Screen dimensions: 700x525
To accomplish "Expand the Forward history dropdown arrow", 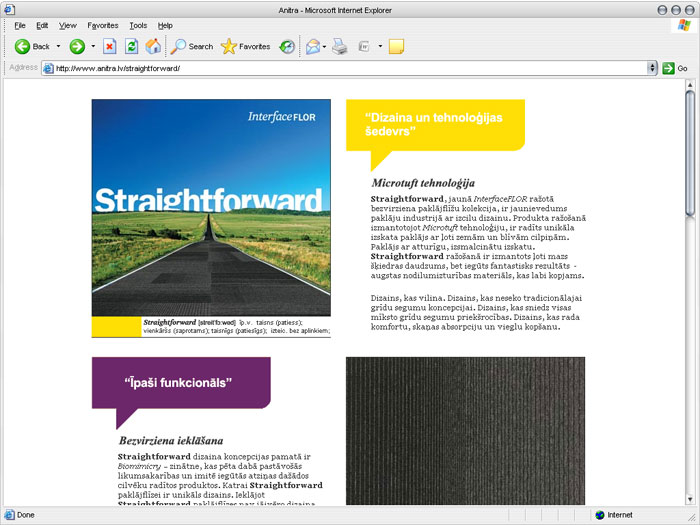I will (93, 46).
